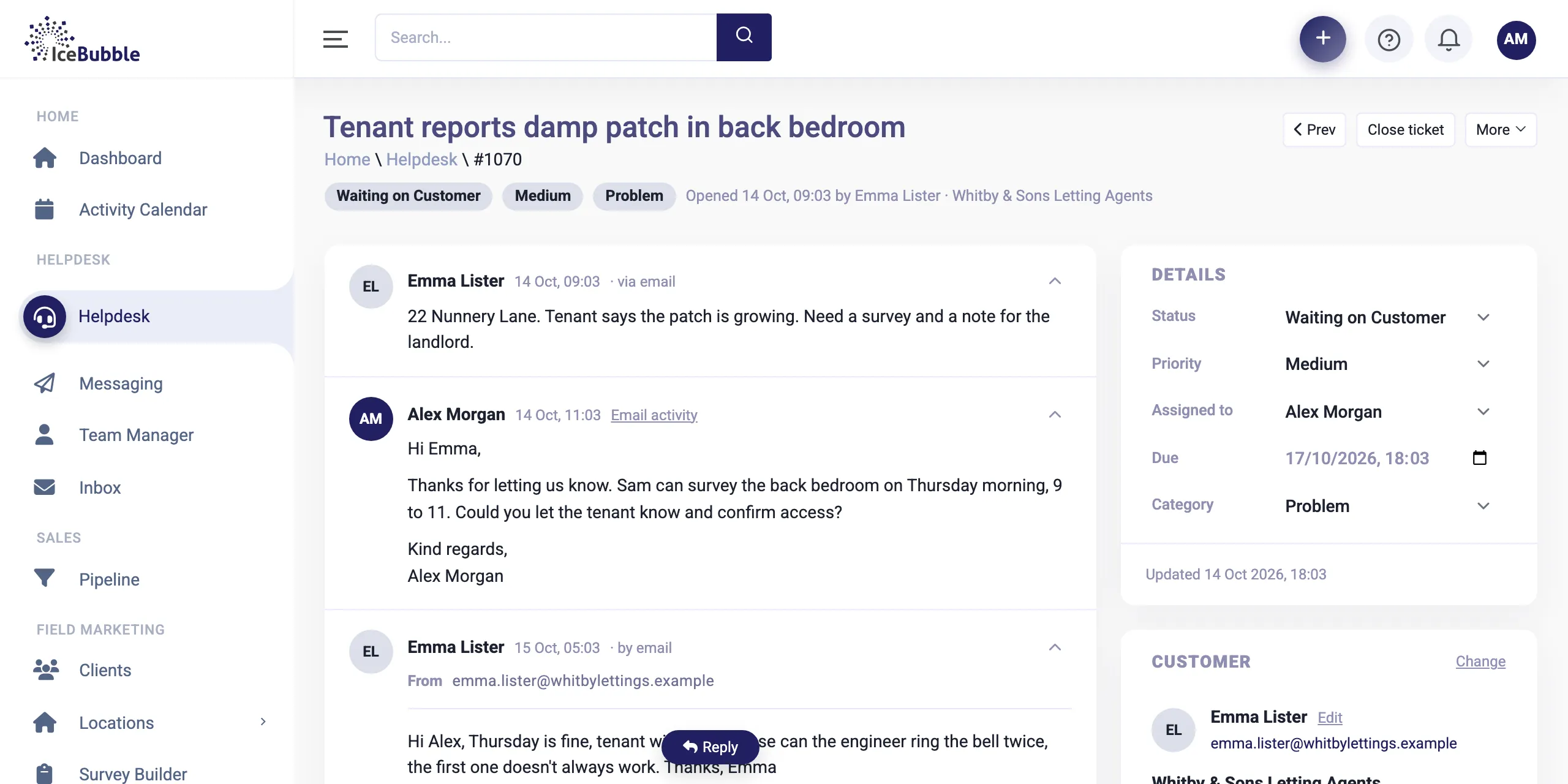Click the Clients group icon
This screenshot has width=1568, height=784.
coord(46,670)
